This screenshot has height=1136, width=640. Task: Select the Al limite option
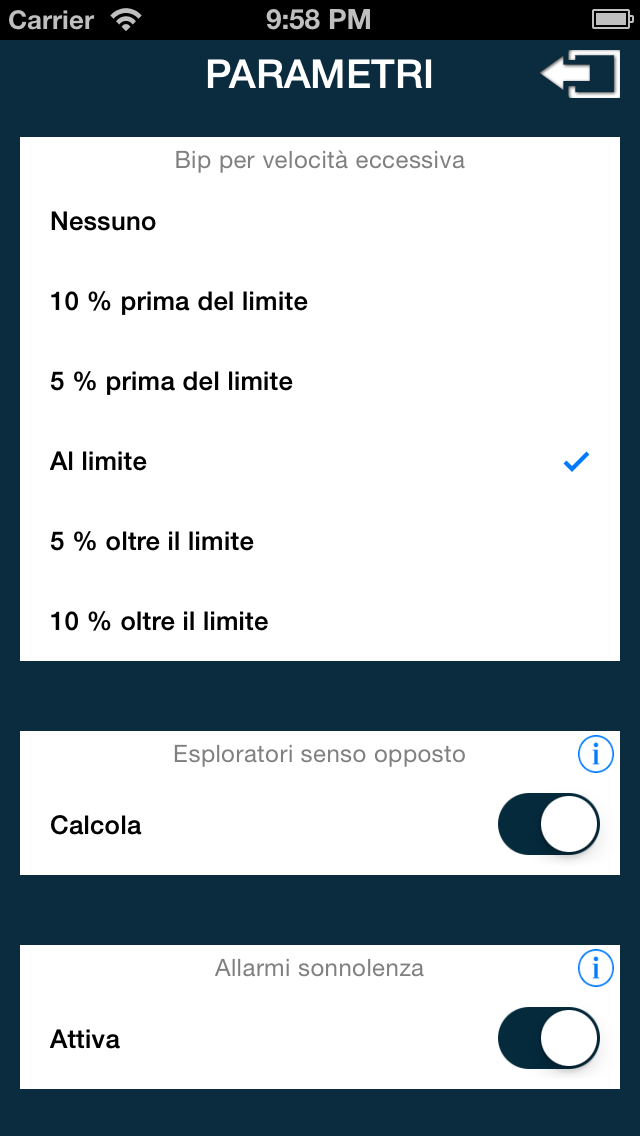pyautogui.click(x=98, y=462)
